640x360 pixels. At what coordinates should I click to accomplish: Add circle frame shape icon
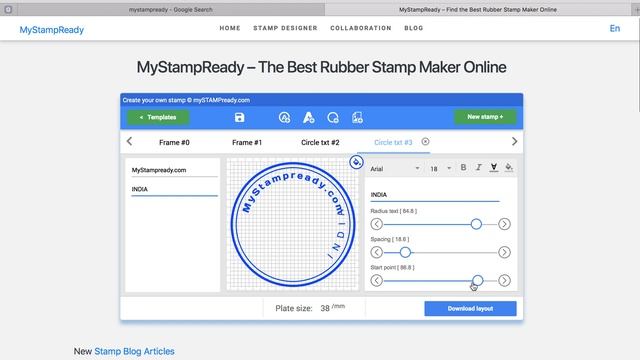[333, 118]
